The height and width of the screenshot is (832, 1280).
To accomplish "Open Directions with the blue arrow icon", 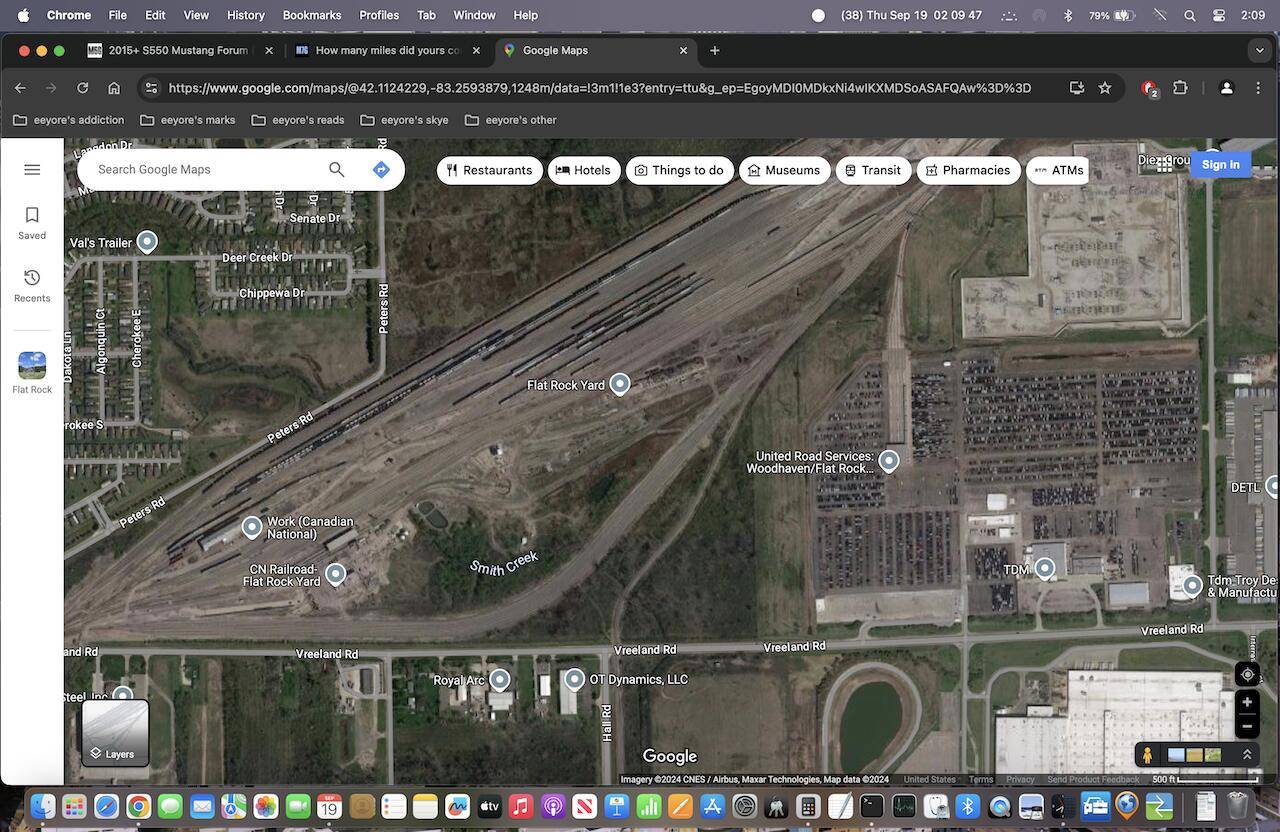I will tap(381, 170).
